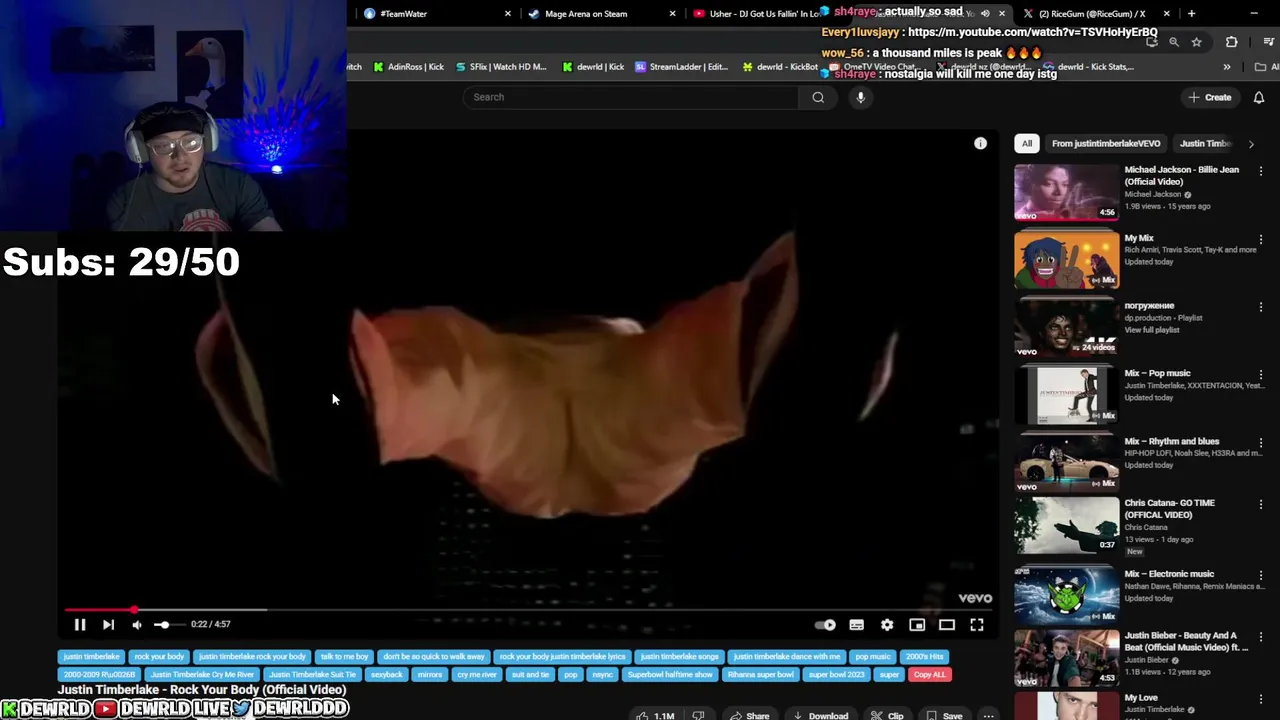
Task: Search with your voice microphone
Action: 860,97
